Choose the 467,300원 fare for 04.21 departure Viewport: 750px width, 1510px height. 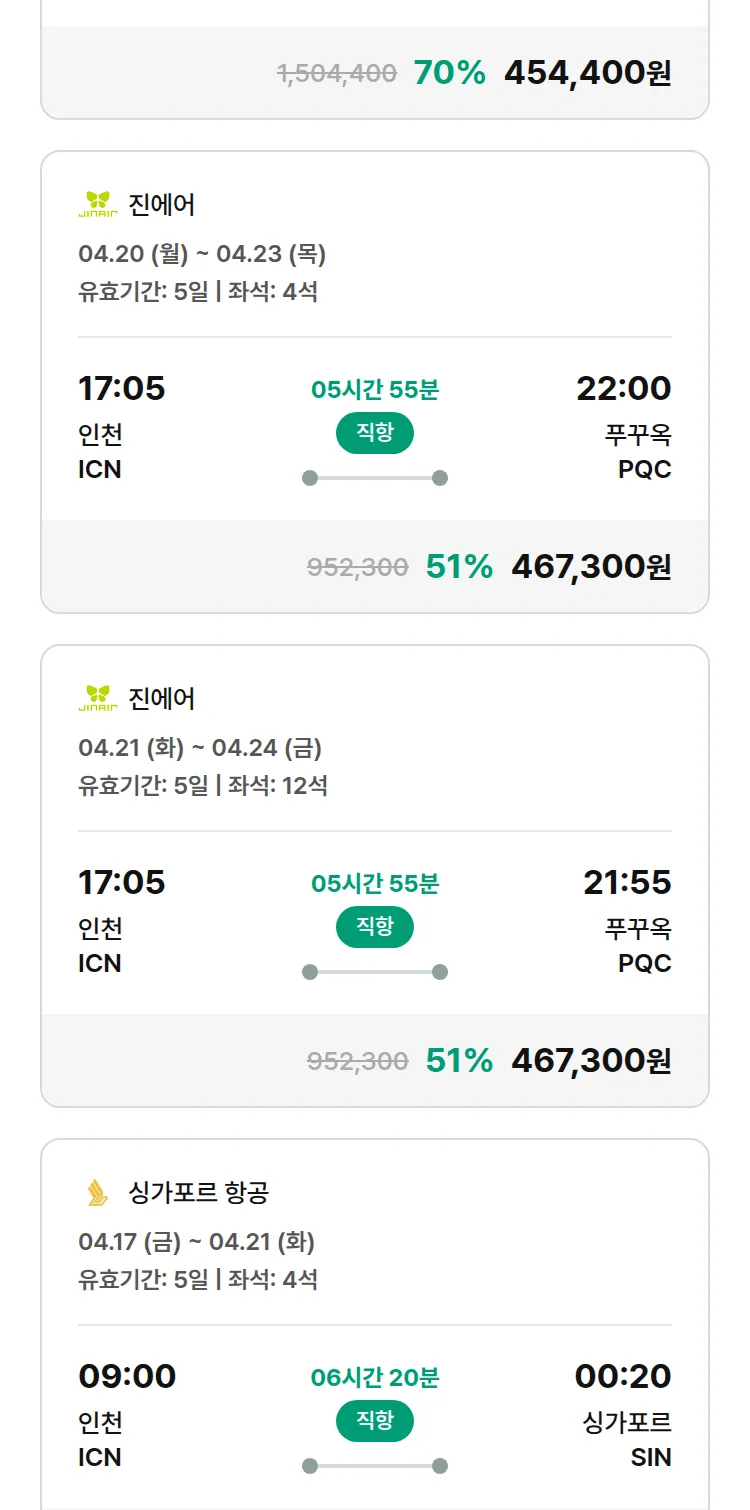pos(591,1061)
